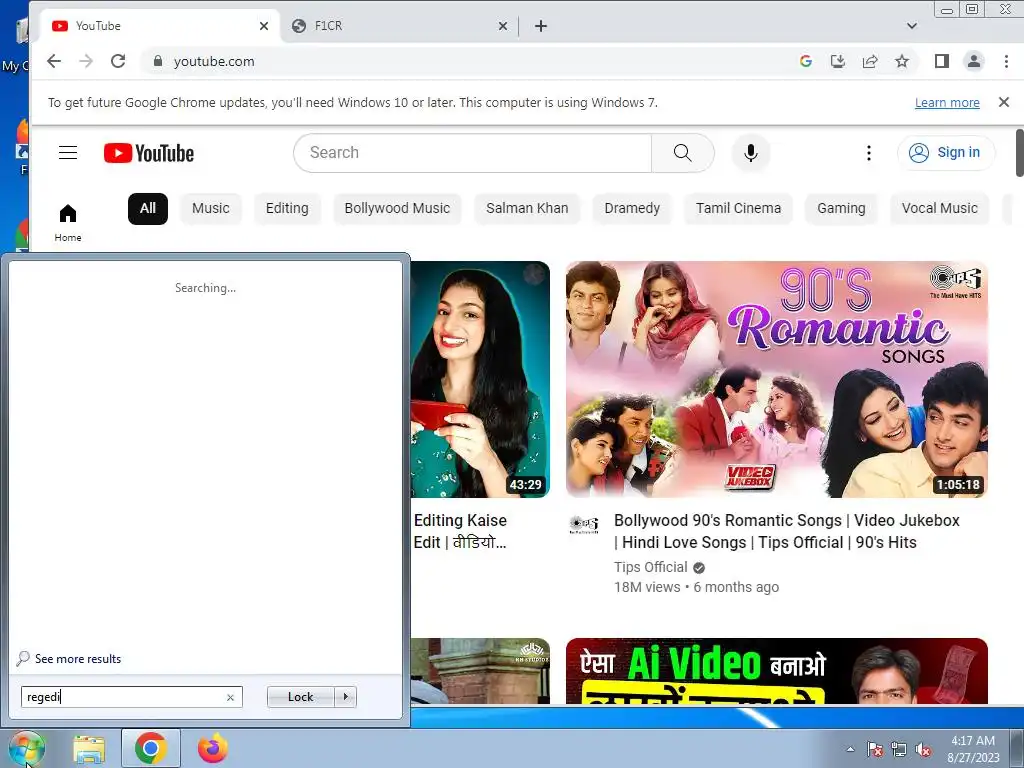
Task: Select the All filter chip
Action: [x=148, y=208]
